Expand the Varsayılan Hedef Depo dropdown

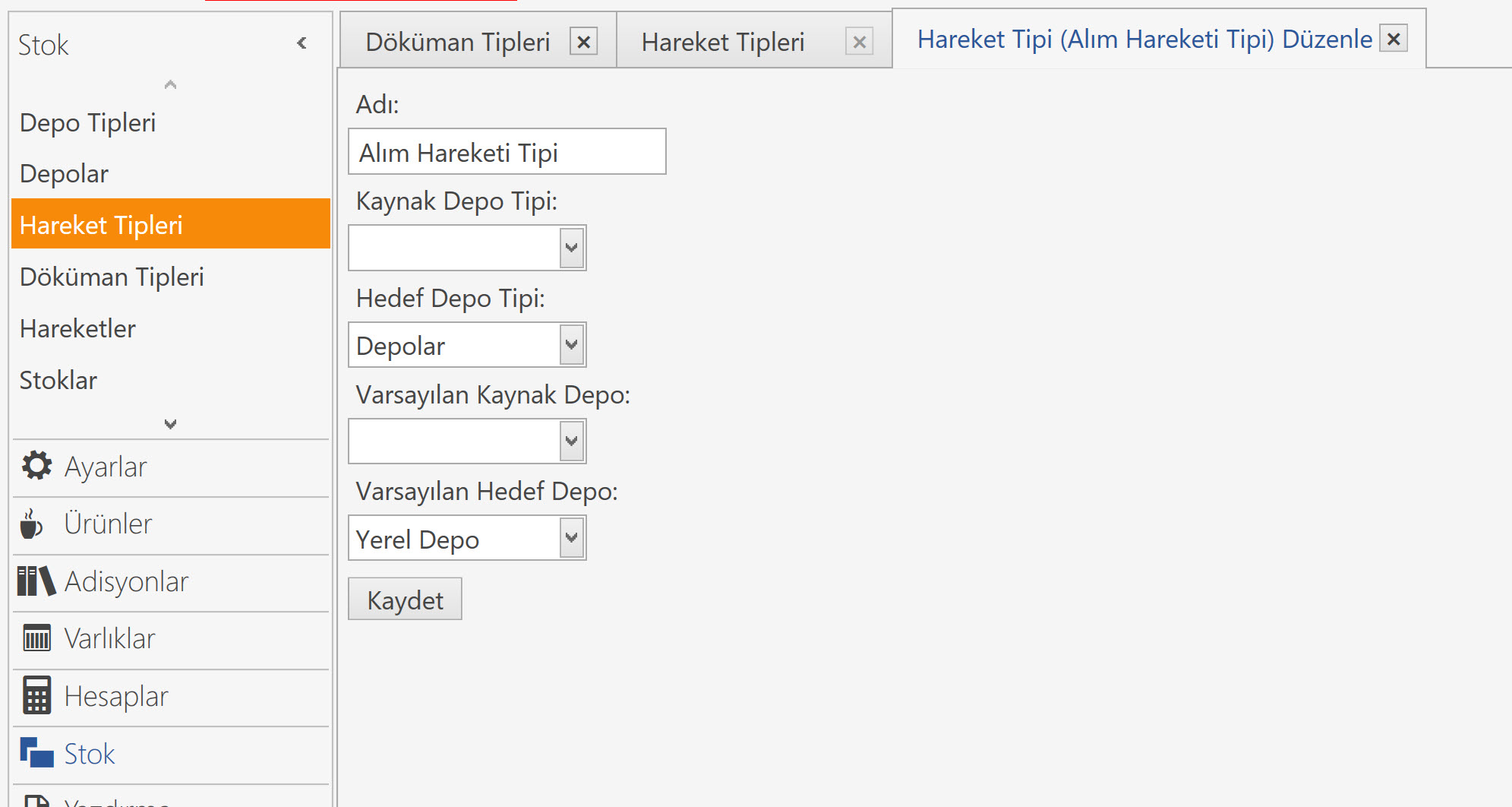point(572,538)
